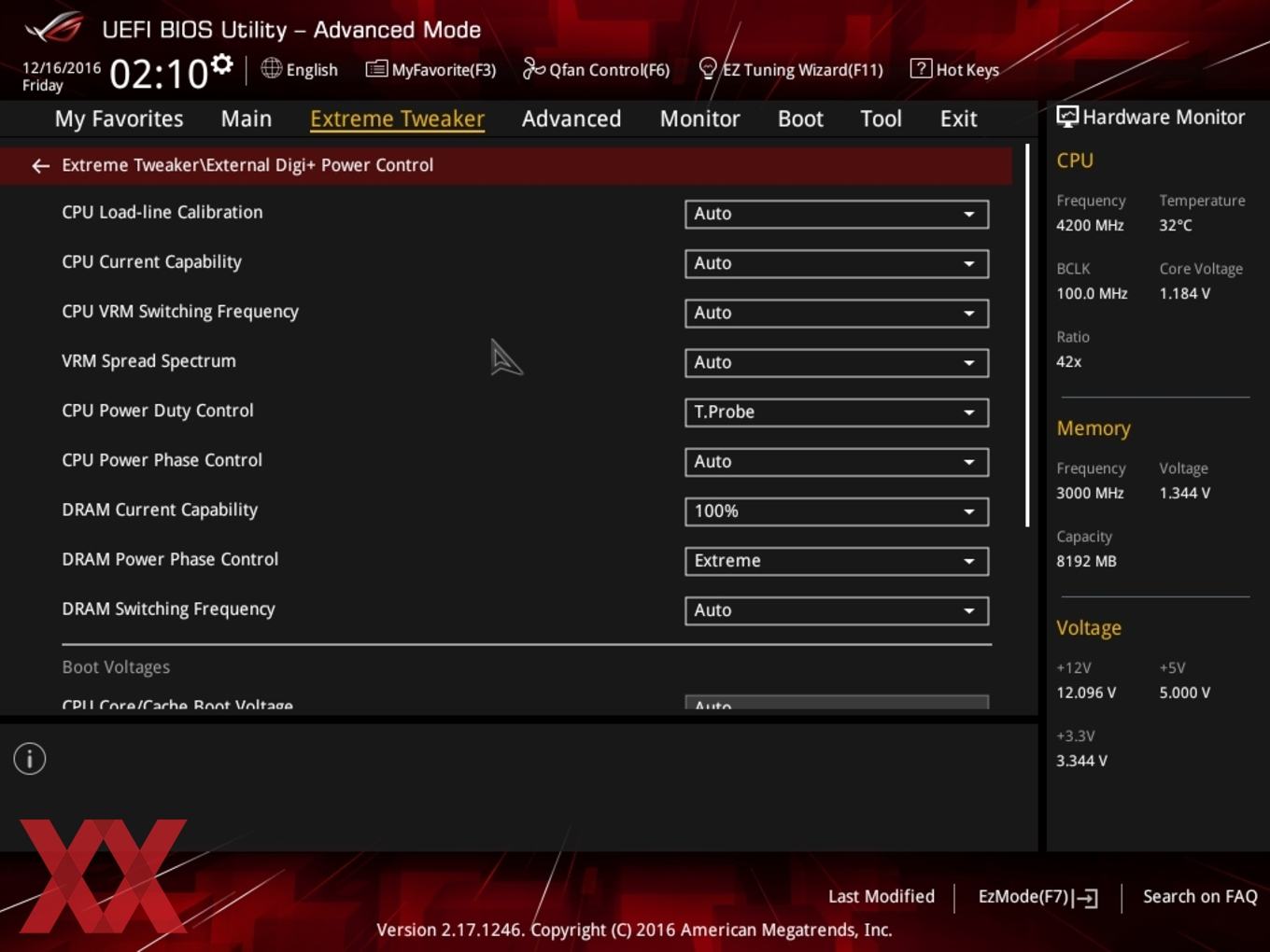This screenshot has height=952, width=1270.
Task: Click the Qfan Control fan icon
Action: 533,68
